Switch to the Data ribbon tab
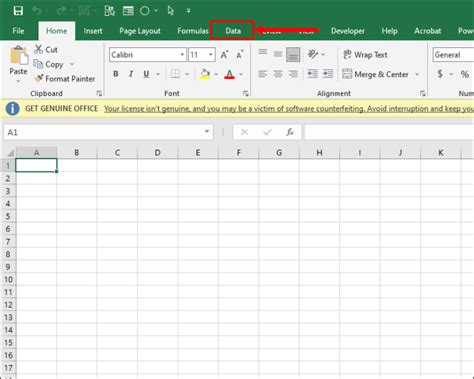The image size is (474, 379). pos(233,31)
